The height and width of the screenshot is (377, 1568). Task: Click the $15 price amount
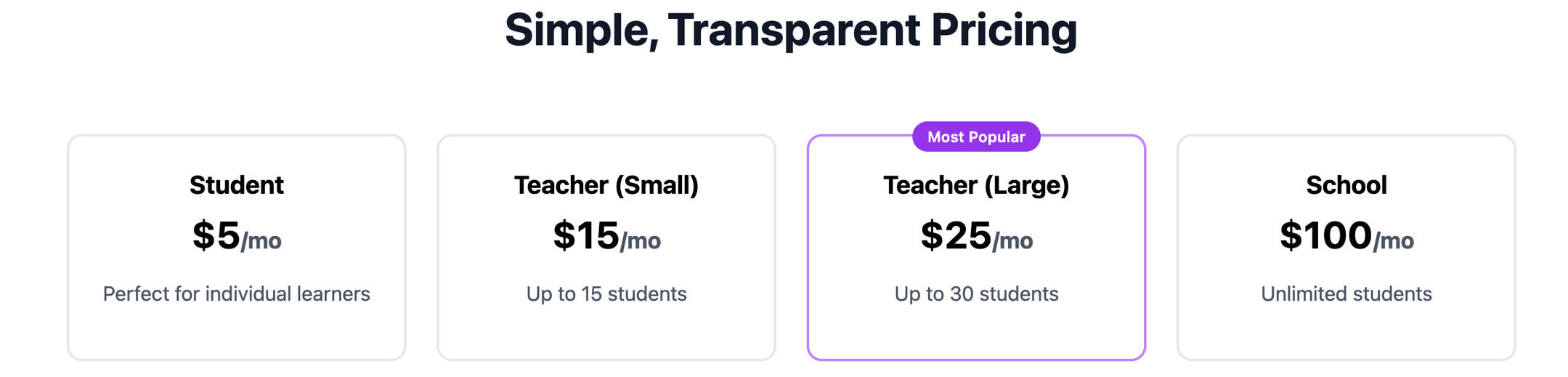pos(585,235)
